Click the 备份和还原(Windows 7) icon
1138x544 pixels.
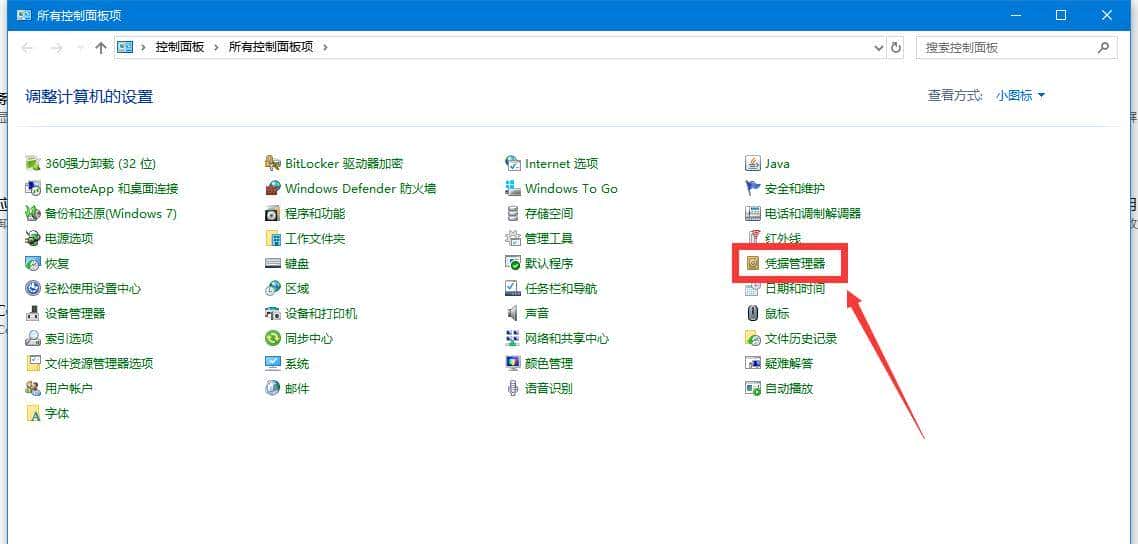click(x=33, y=213)
